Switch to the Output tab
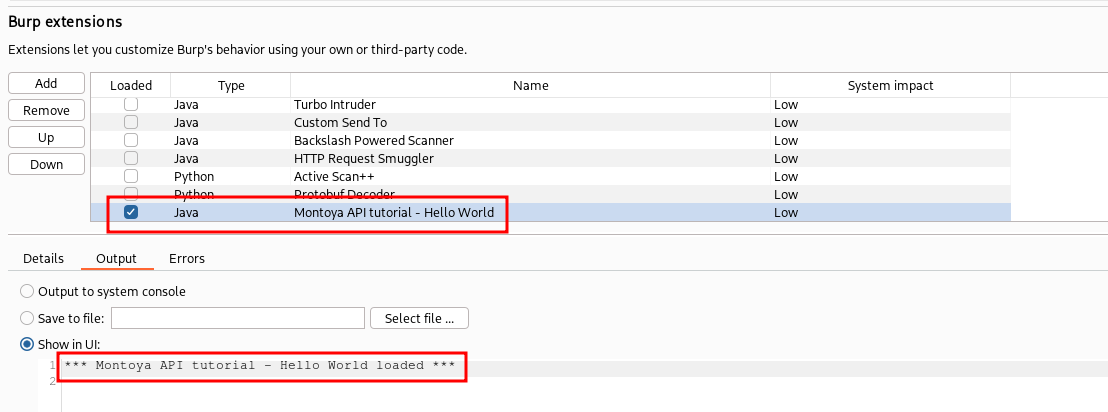Image resolution: width=1108 pixels, height=412 pixels. [116, 259]
